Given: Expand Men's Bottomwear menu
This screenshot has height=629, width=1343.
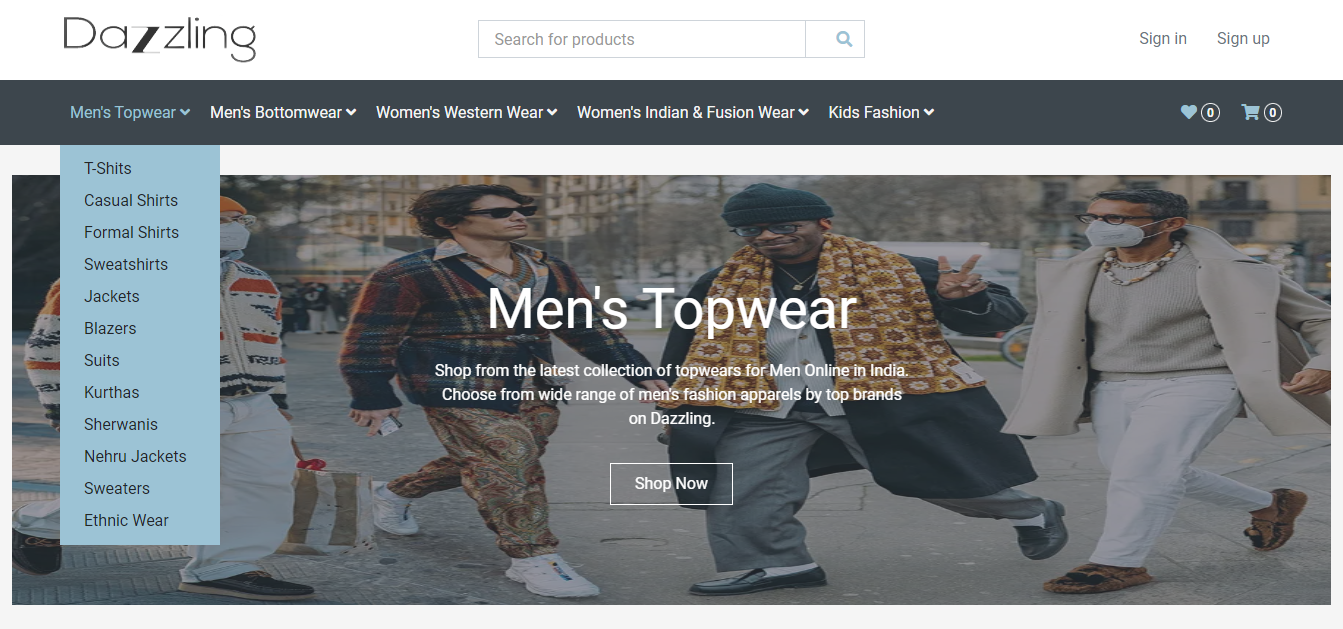Looking at the screenshot, I should [283, 112].
